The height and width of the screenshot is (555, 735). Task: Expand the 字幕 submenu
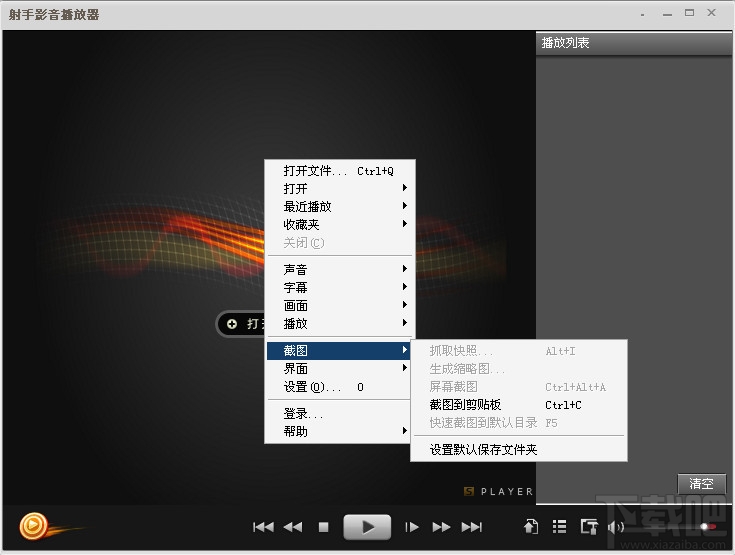point(340,287)
